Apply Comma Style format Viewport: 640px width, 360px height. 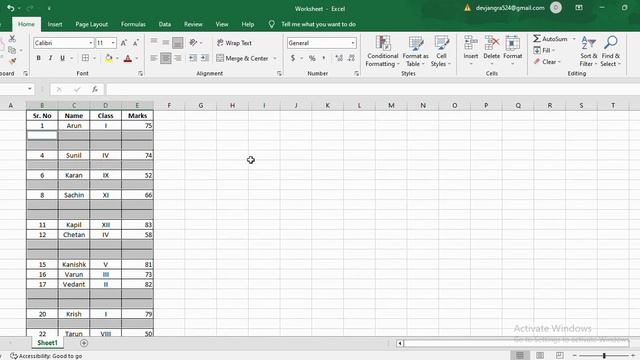click(324, 58)
